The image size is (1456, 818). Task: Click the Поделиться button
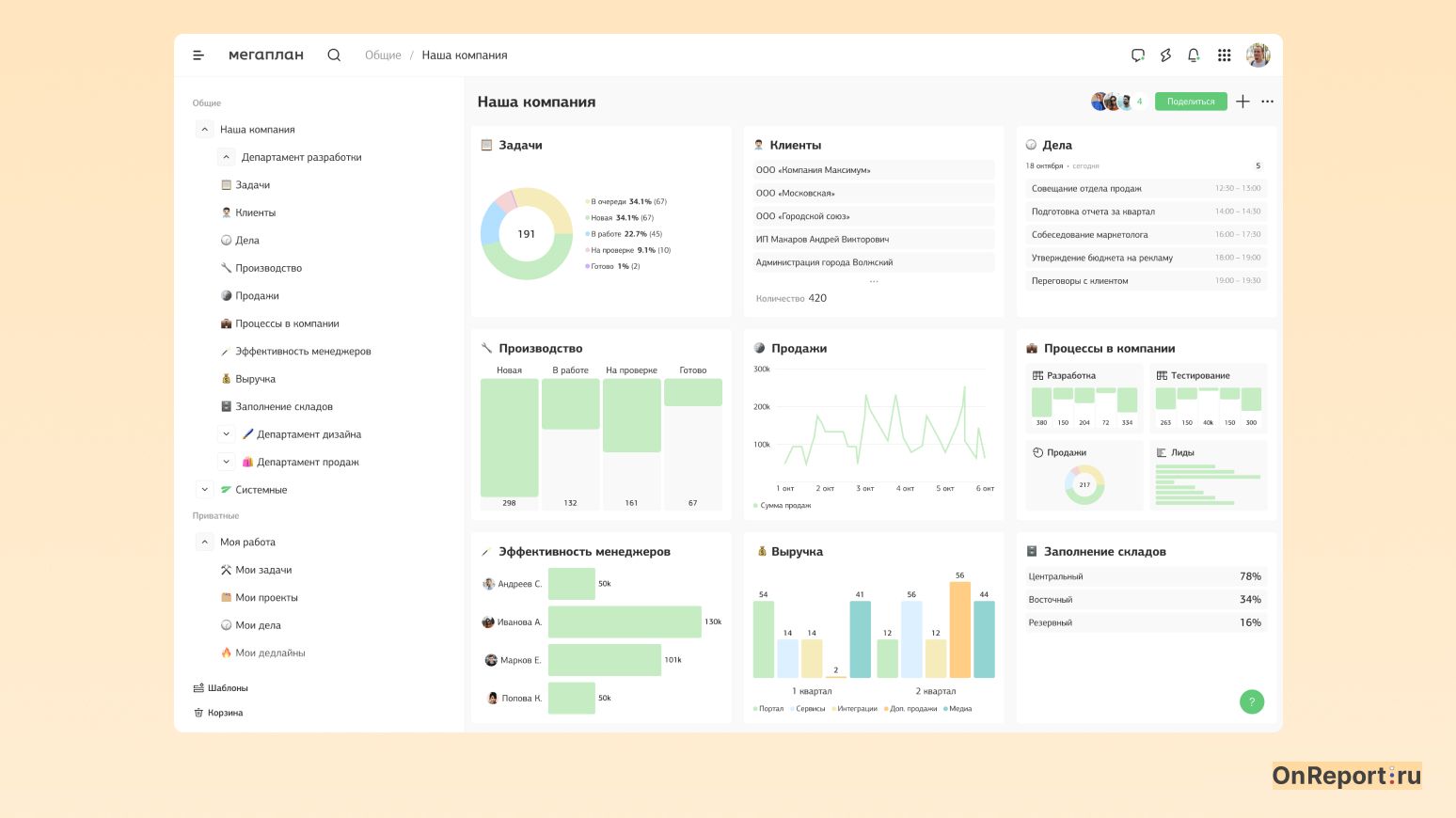(x=1191, y=102)
